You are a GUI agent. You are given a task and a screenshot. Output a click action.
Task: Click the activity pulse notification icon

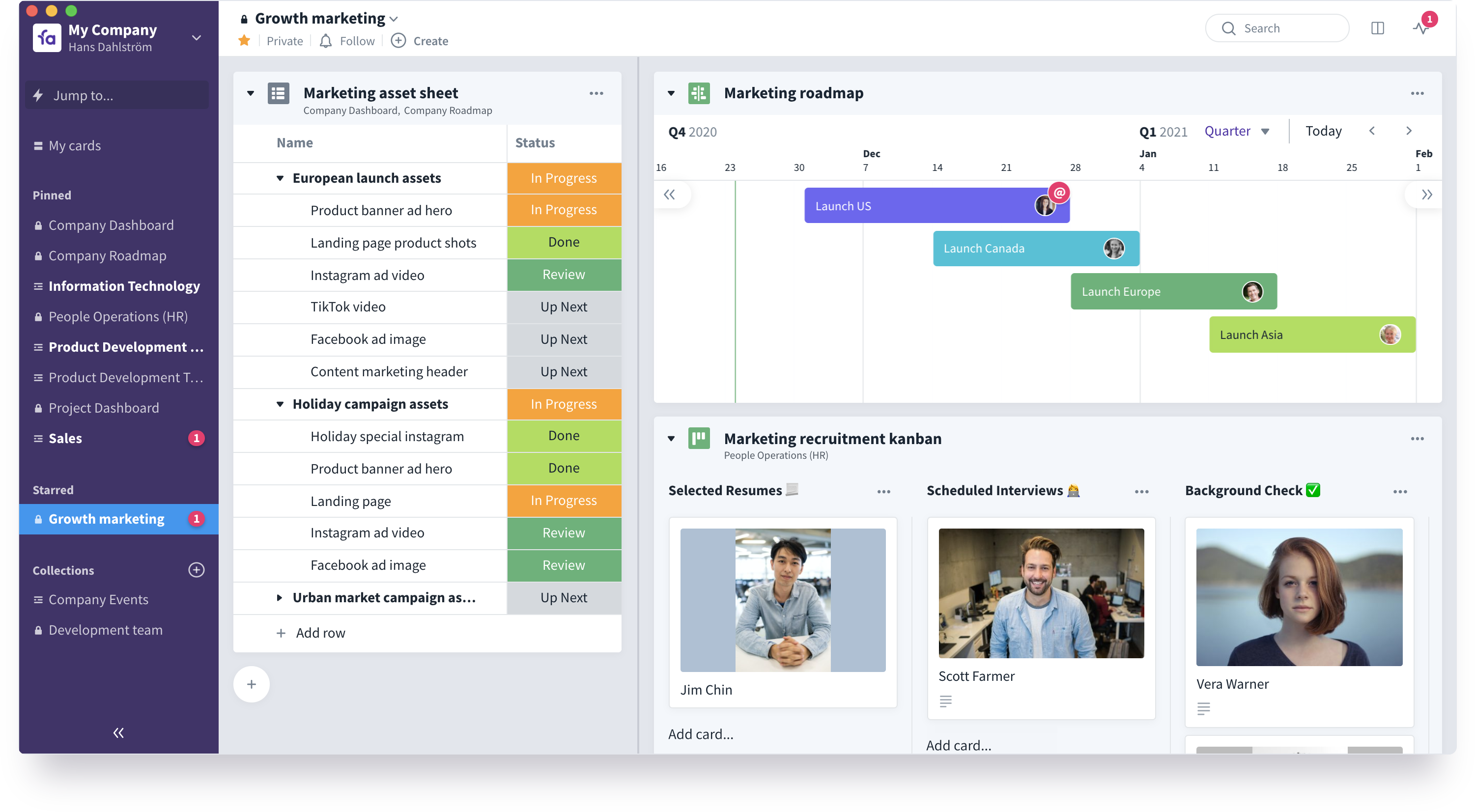1420,28
